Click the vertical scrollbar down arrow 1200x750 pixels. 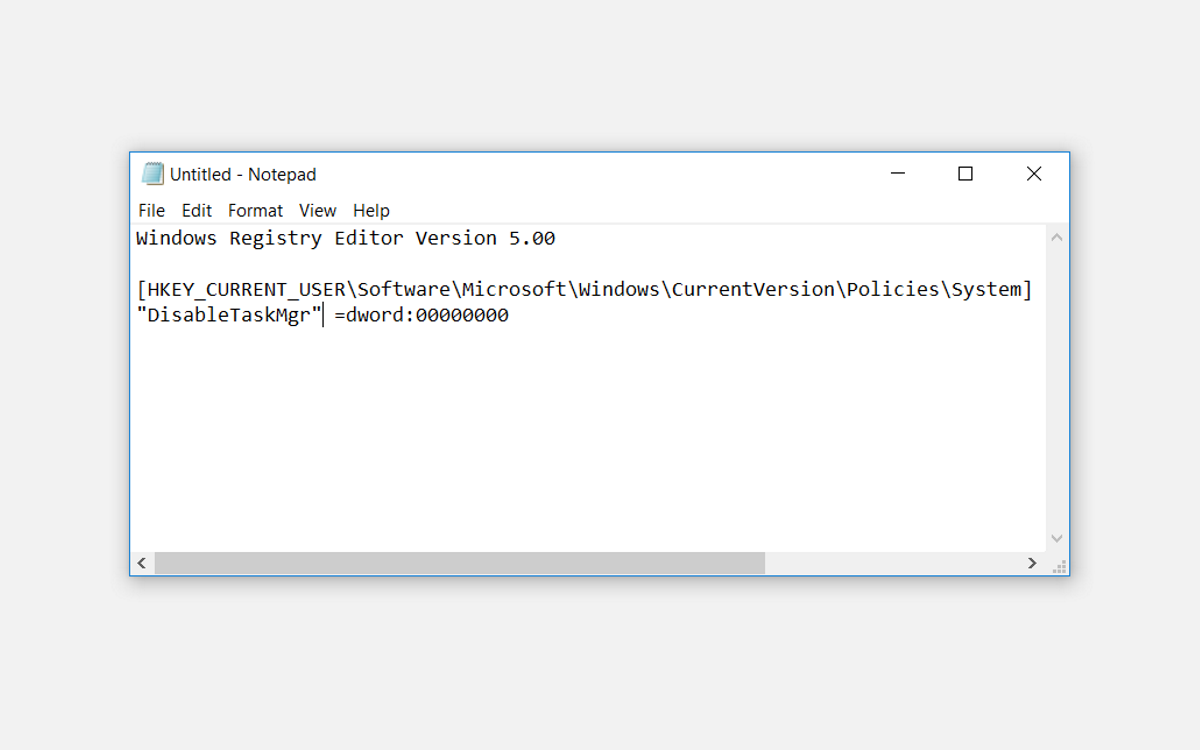pos(1057,539)
